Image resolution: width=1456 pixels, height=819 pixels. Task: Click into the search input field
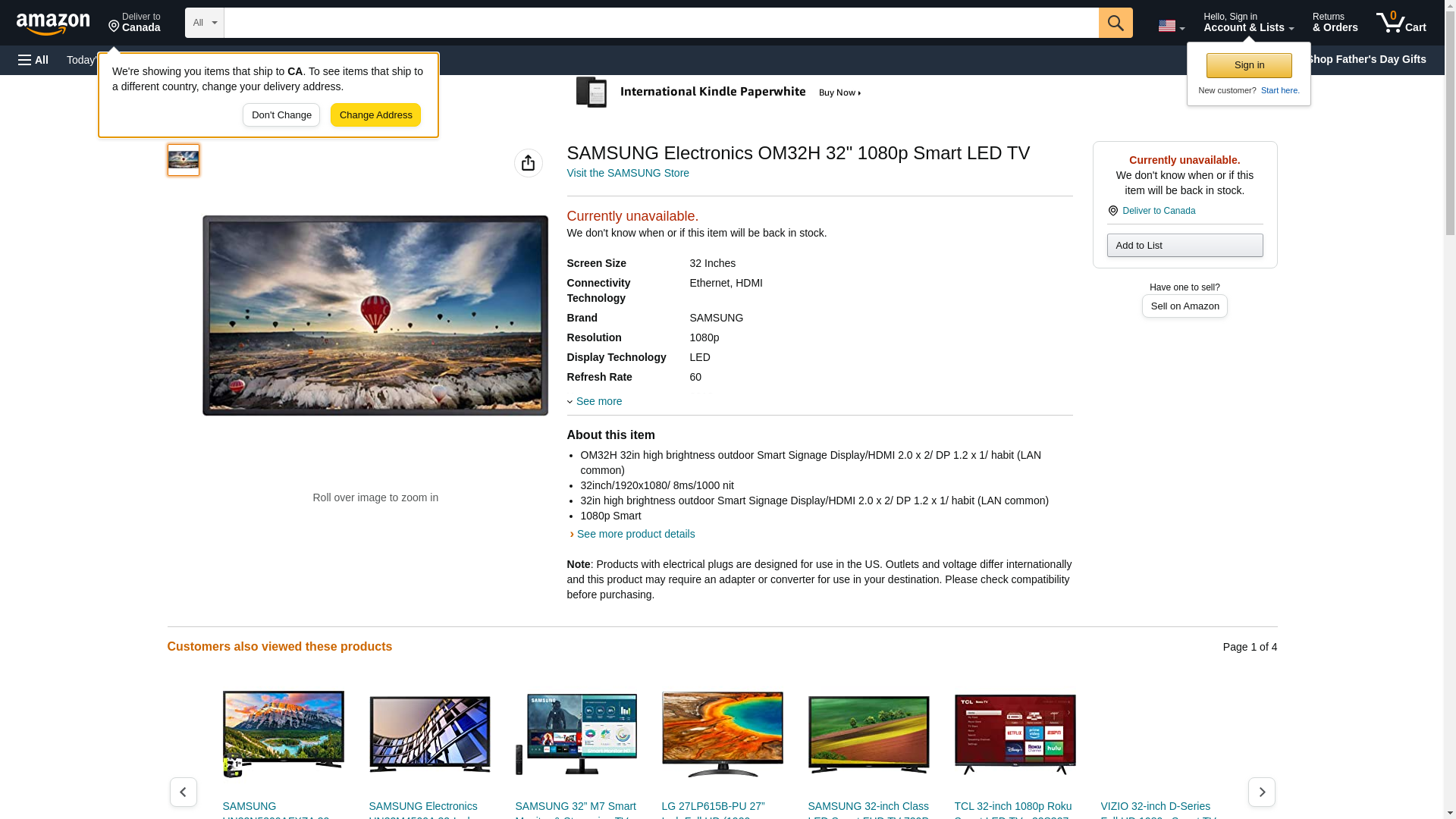[x=660, y=23]
